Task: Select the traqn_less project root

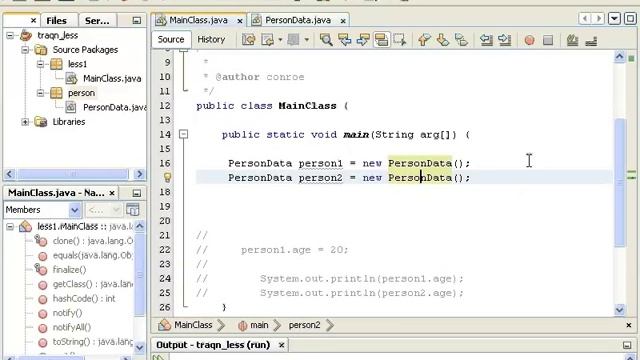Action: pyautogui.click(x=57, y=35)
